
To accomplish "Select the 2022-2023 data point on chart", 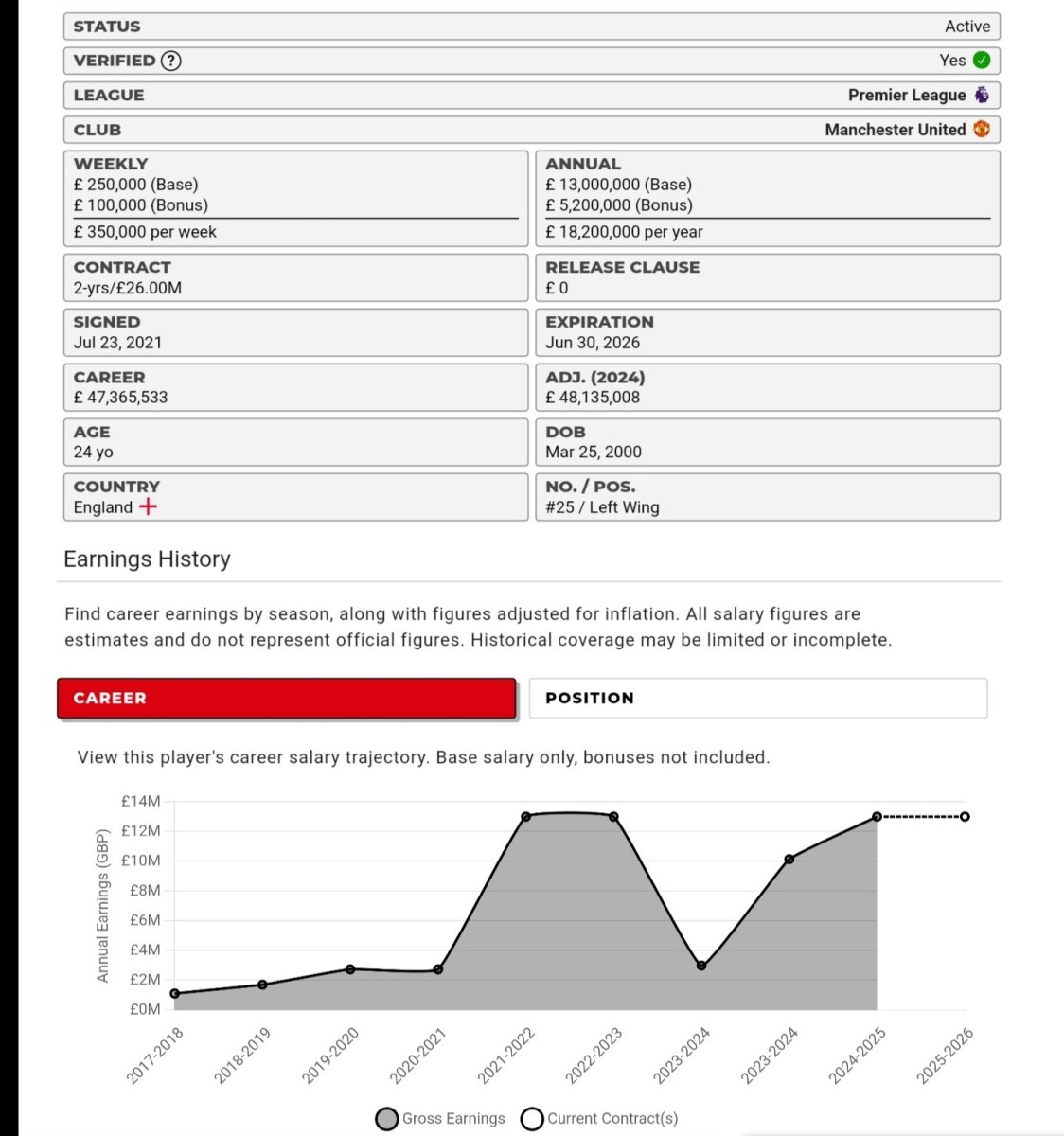I will (x=613, y=816).
